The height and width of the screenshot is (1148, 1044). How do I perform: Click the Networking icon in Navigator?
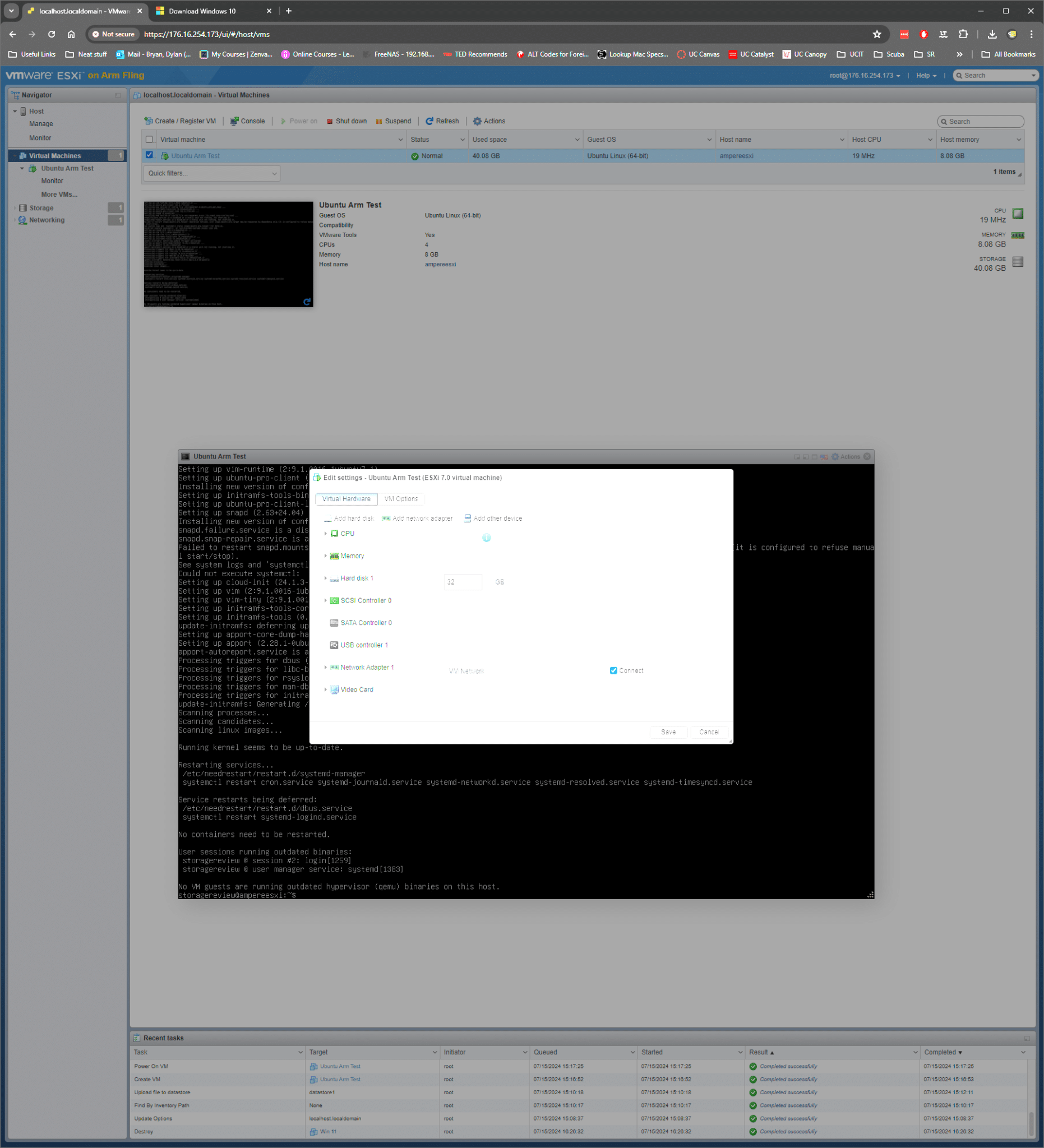tap(23, 220)
